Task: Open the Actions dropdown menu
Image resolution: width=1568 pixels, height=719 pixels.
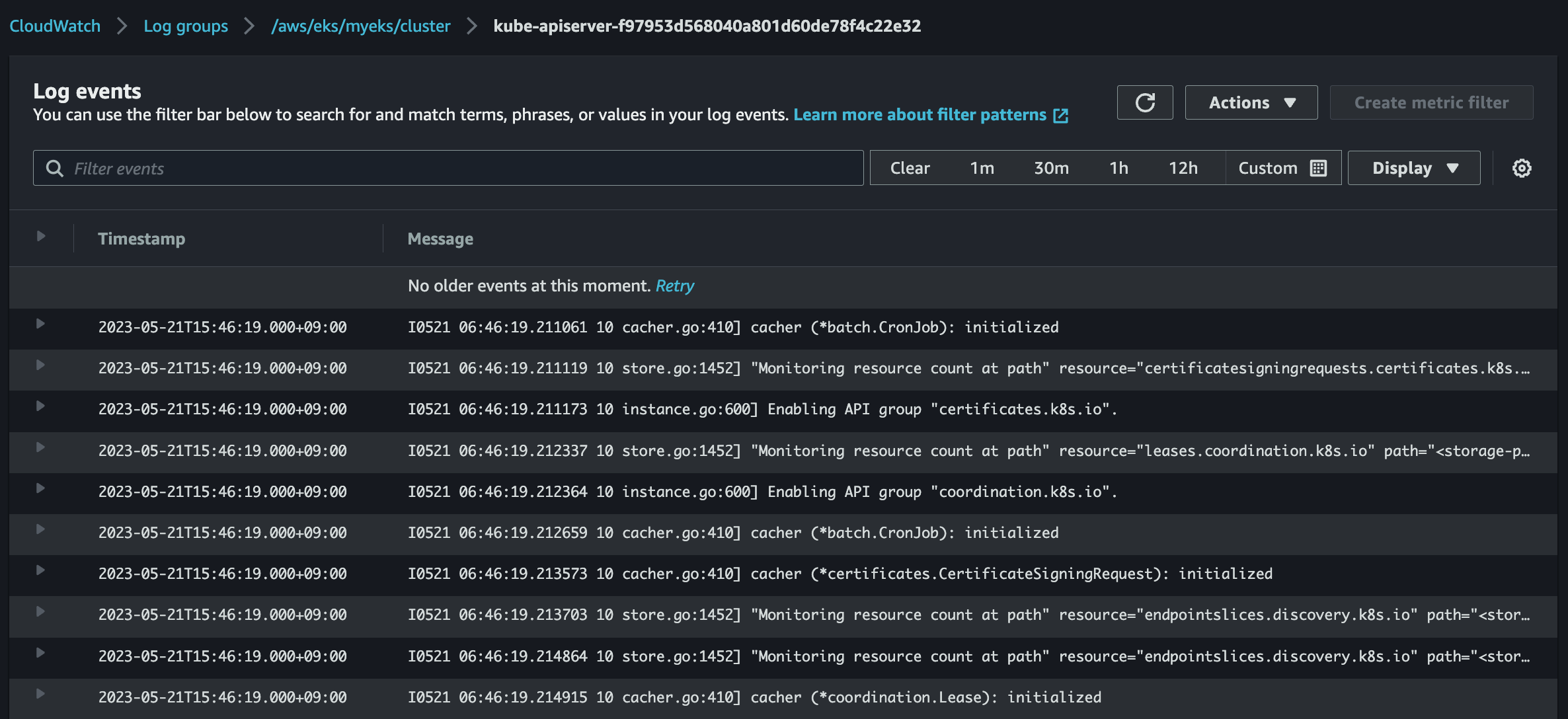Action: (x=1251, y=102)
